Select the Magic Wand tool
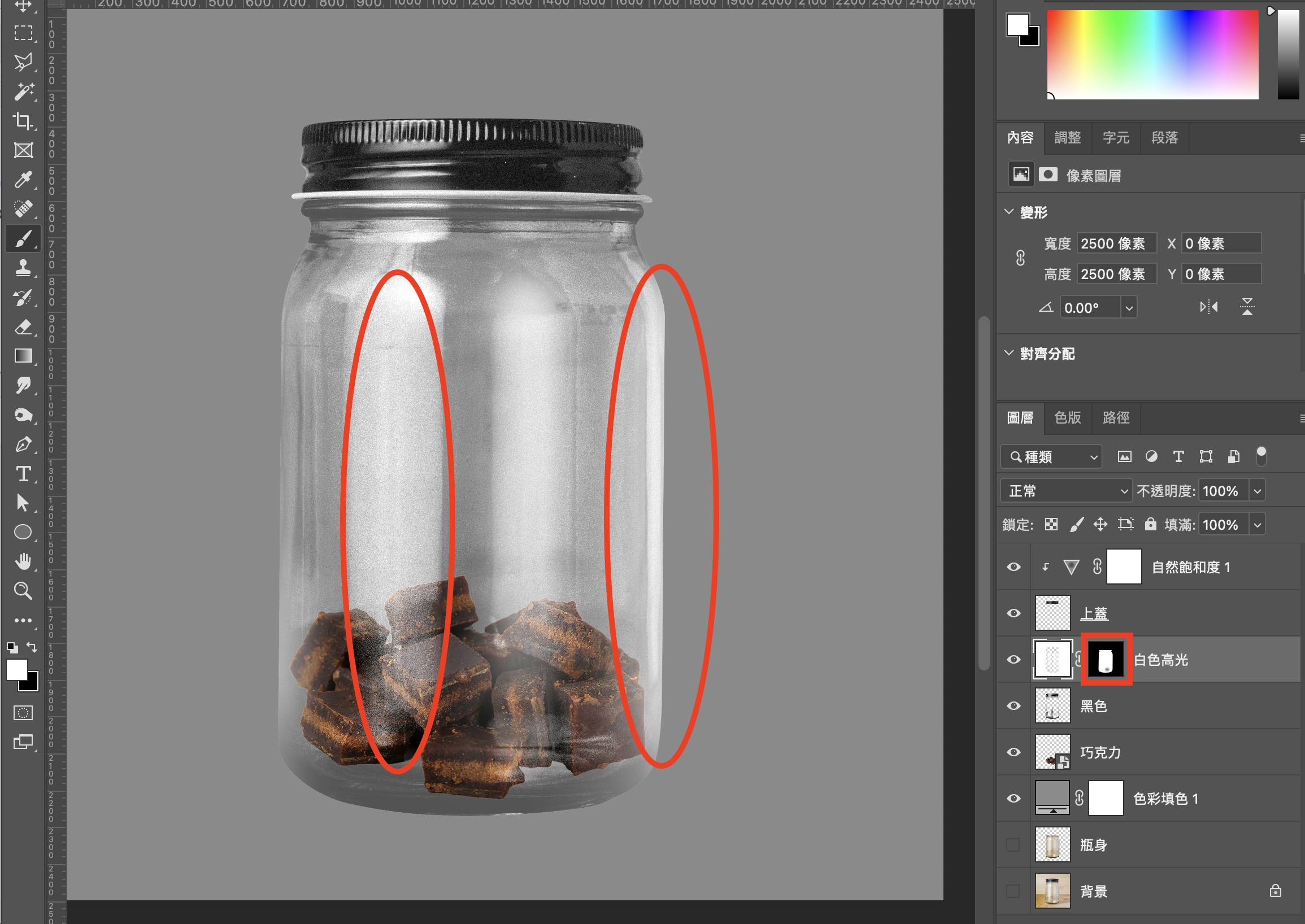The height and width of the screenshot is (924, 1305). click(x=23, y=91)
